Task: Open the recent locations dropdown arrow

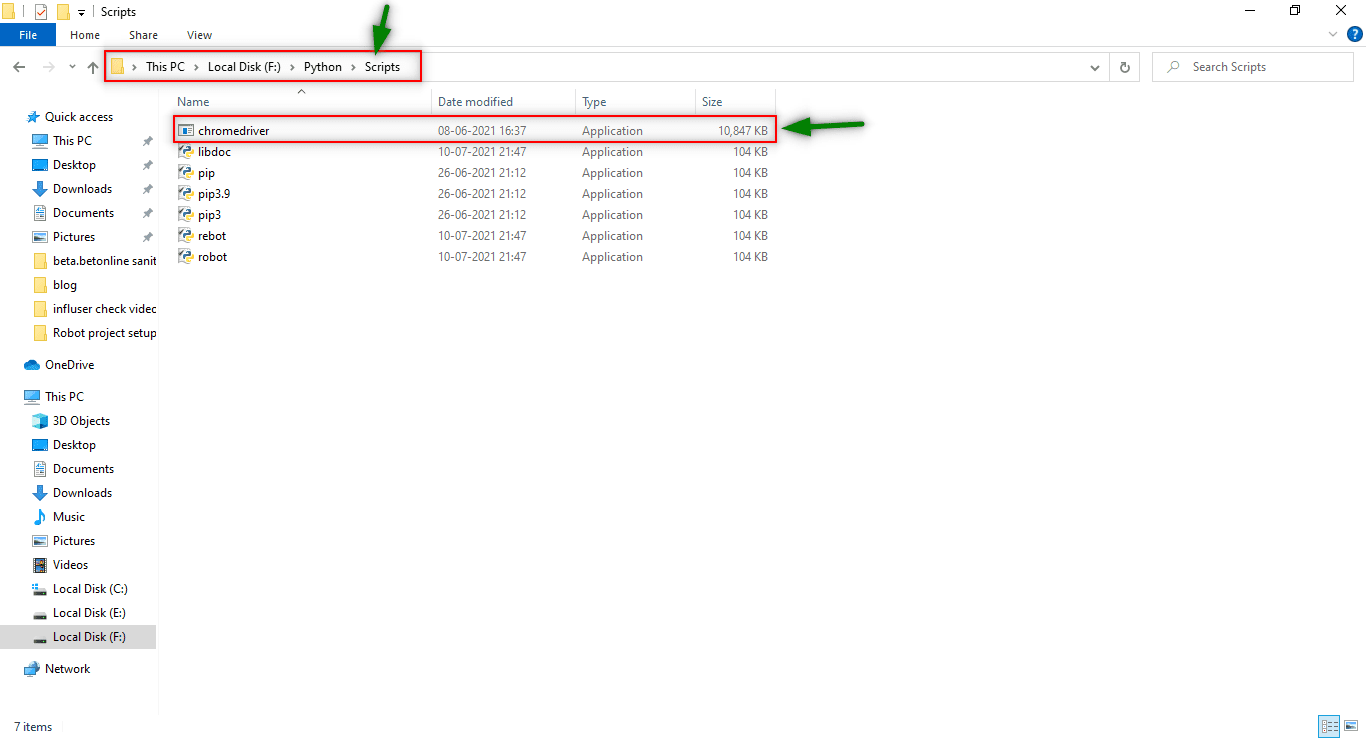Action: tap(72, 67)
